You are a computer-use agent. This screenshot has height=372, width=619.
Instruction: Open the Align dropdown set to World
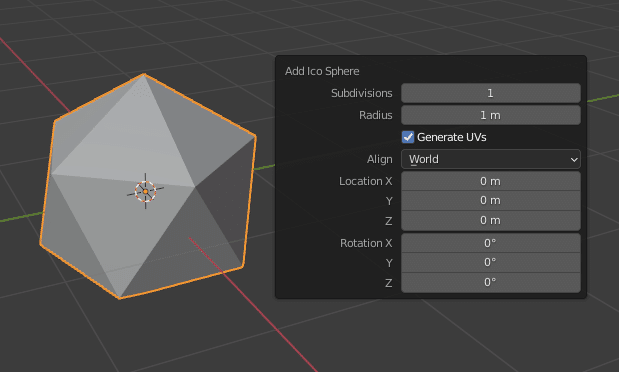click(491, 159)
